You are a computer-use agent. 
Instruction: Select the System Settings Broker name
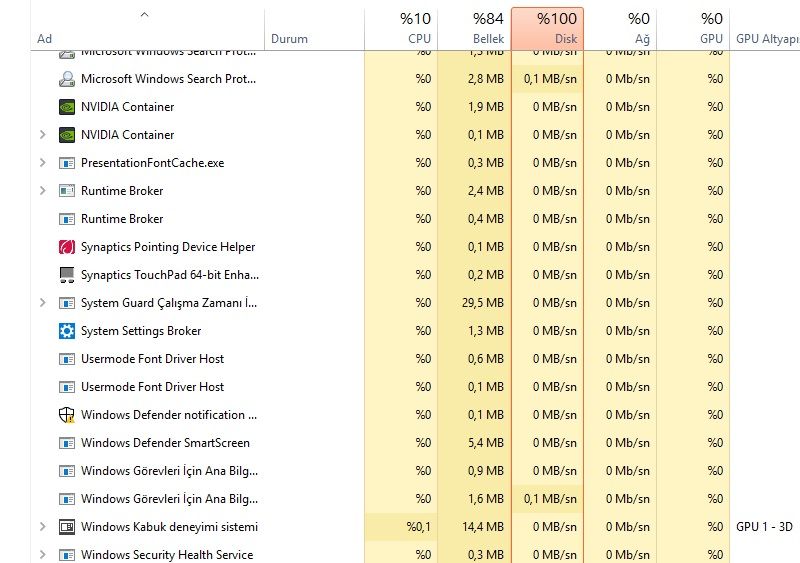pos(141,331)
